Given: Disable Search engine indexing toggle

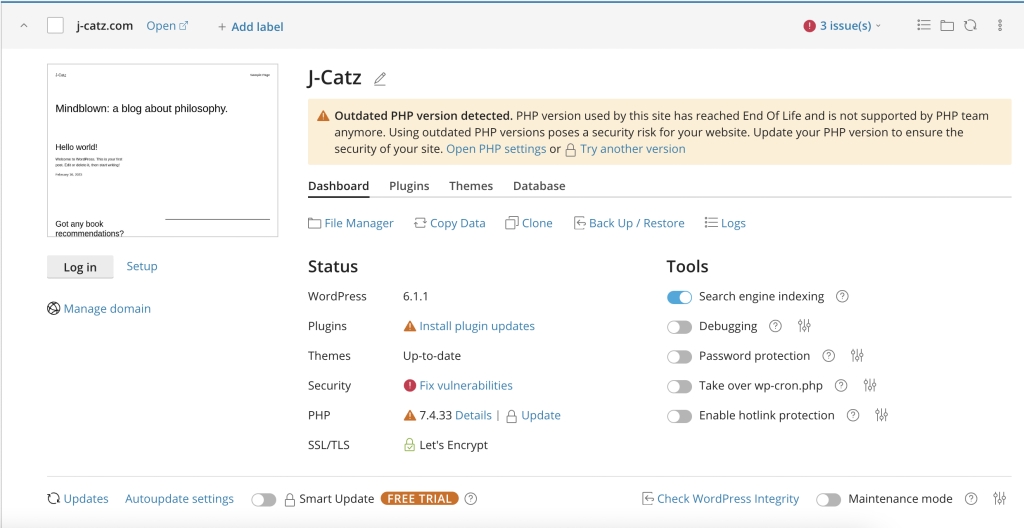Looking at the screenshot, I should click(x=679, y=297).
